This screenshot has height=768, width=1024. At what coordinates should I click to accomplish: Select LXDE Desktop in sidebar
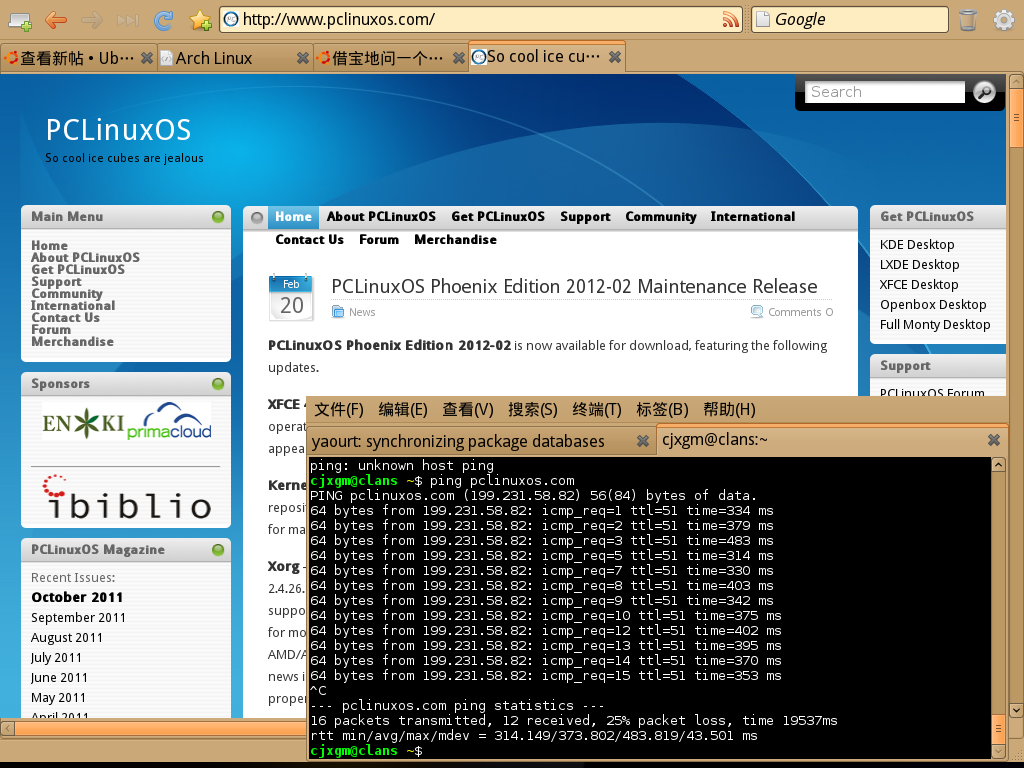point(920,264)
